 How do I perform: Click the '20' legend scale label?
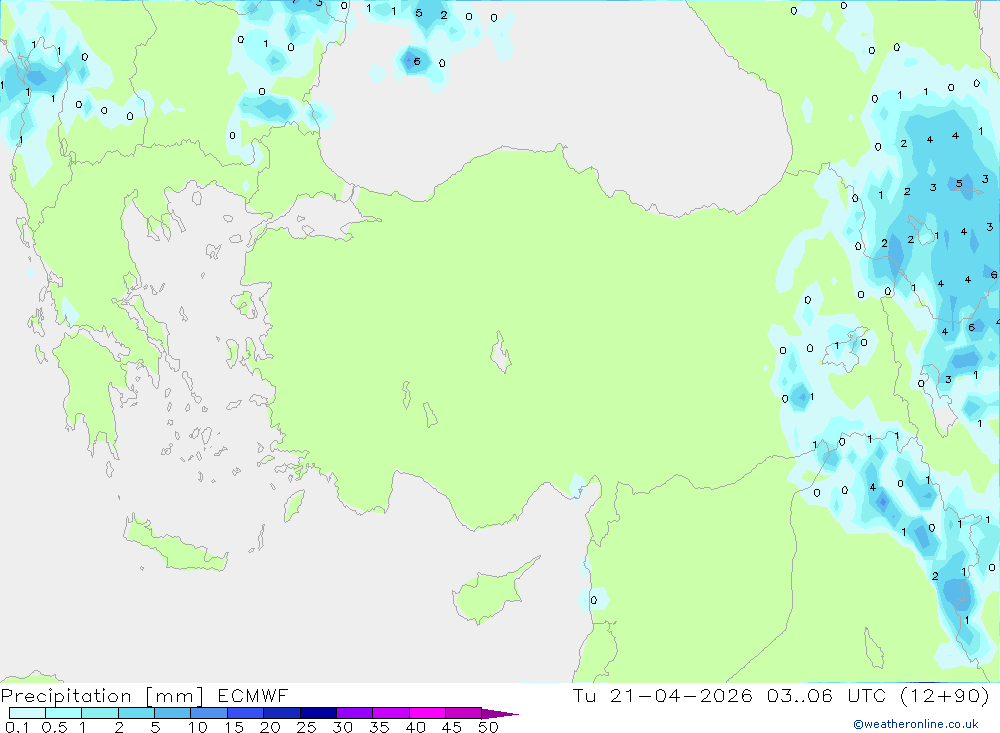[x=270, y=727]
